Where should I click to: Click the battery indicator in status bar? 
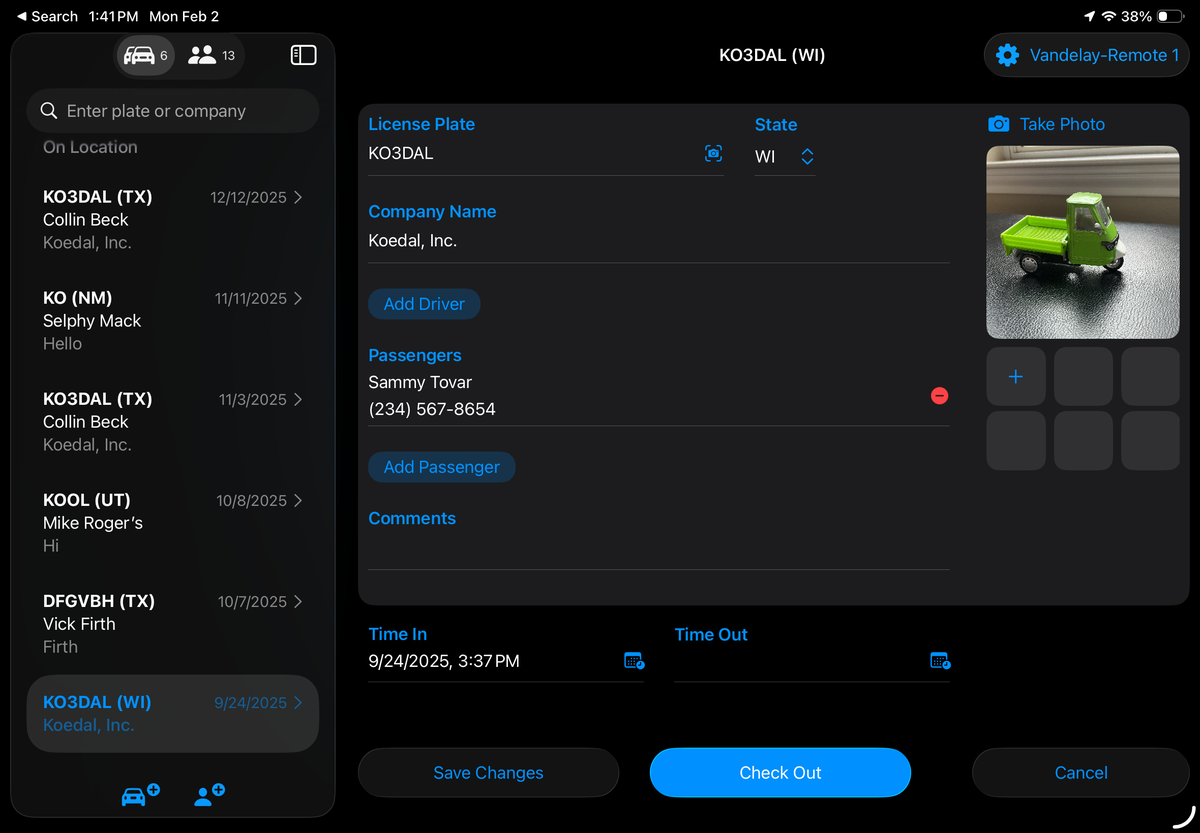(x=1170, y=16)
